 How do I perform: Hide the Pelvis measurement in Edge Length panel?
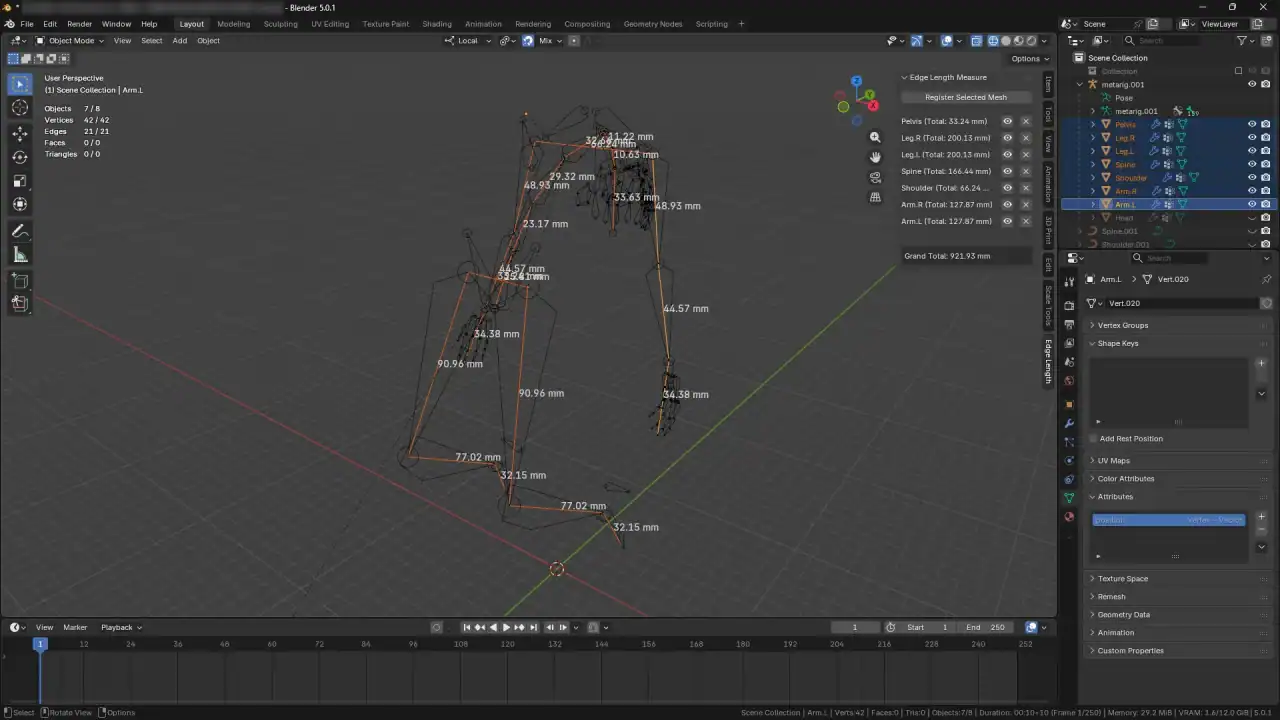pos(1007,121)
